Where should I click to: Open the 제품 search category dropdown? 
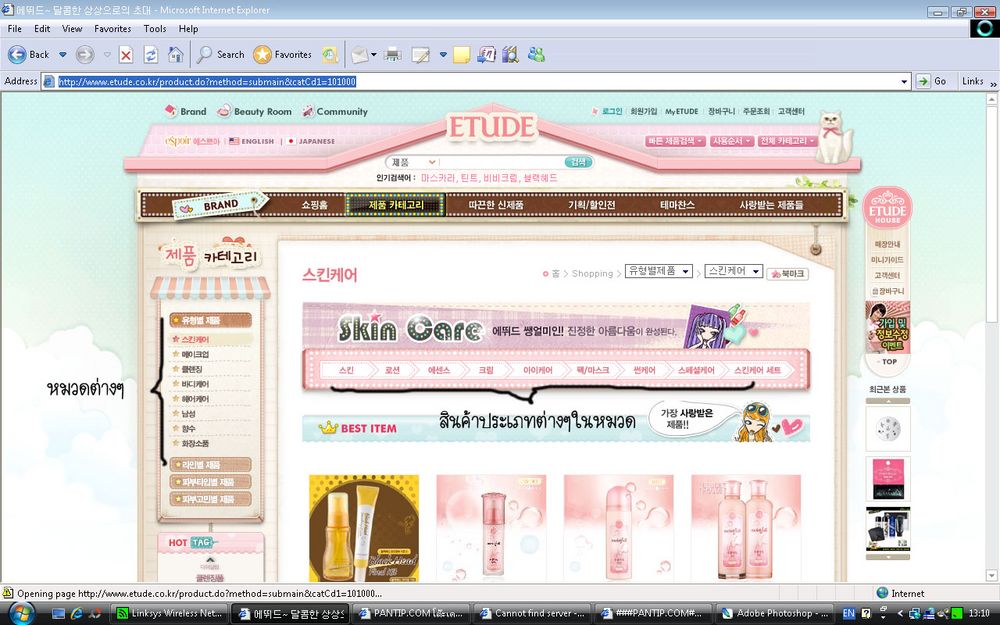(412, 162)
